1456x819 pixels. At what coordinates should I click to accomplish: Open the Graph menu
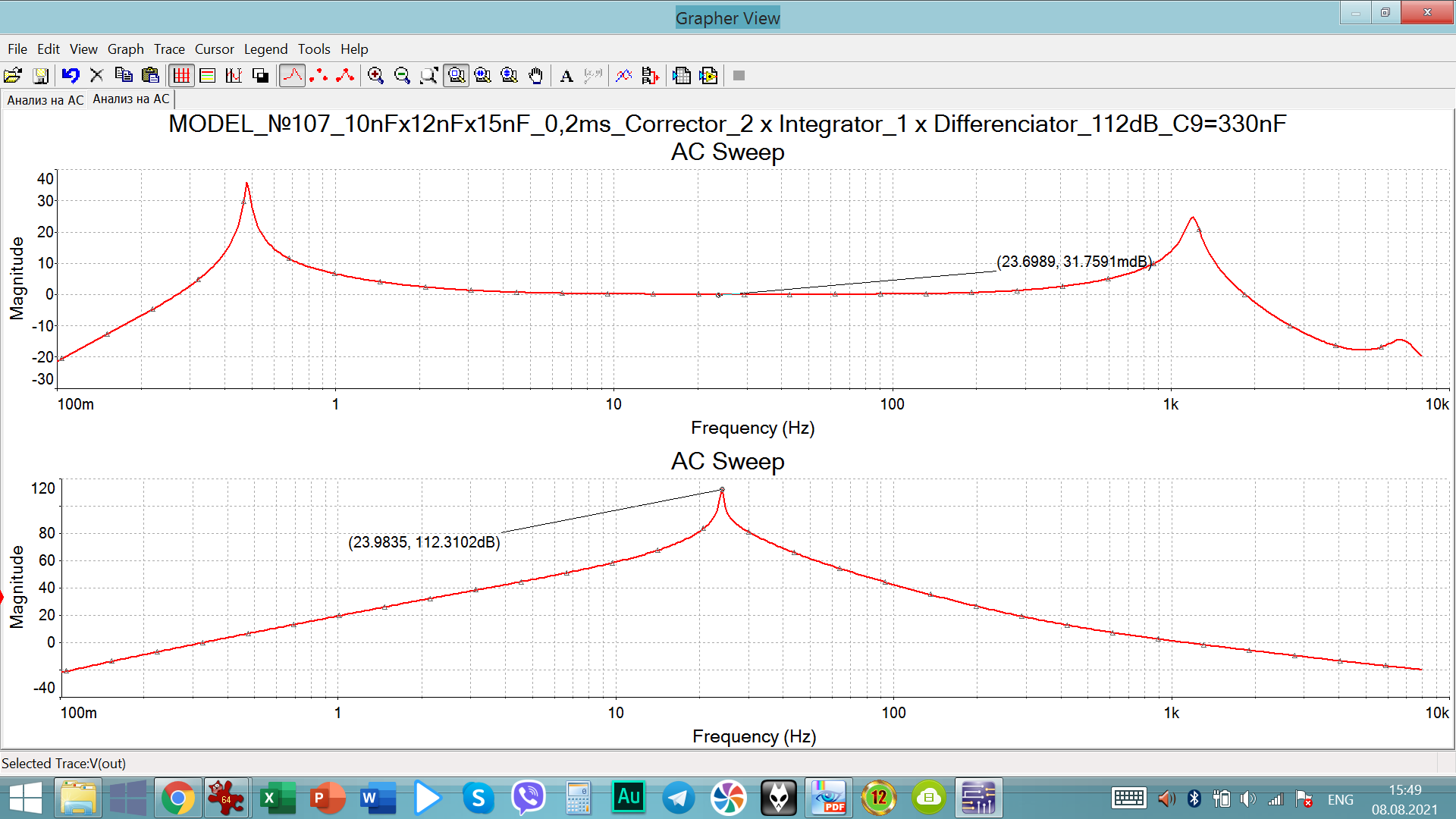pos(125,49)
